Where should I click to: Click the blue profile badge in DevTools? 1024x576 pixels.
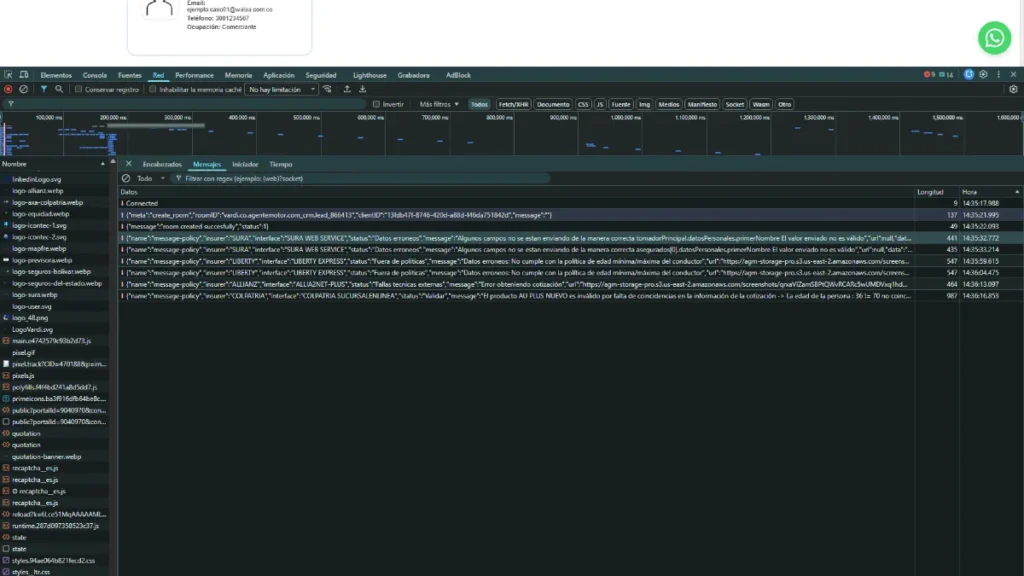pyautogui.click(x=968, y=74)
